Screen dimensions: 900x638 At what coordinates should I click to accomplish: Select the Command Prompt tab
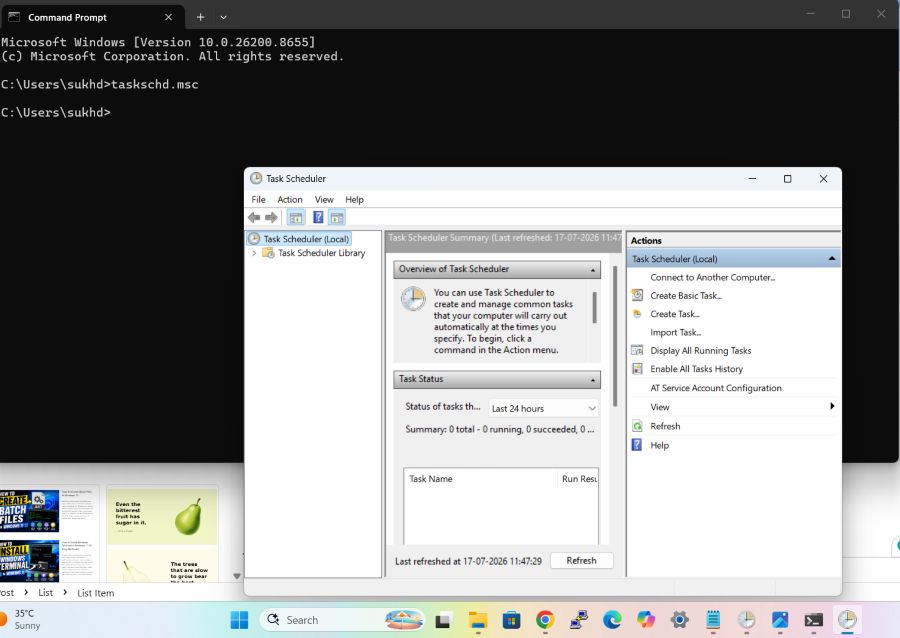click(x=92, y=17)
